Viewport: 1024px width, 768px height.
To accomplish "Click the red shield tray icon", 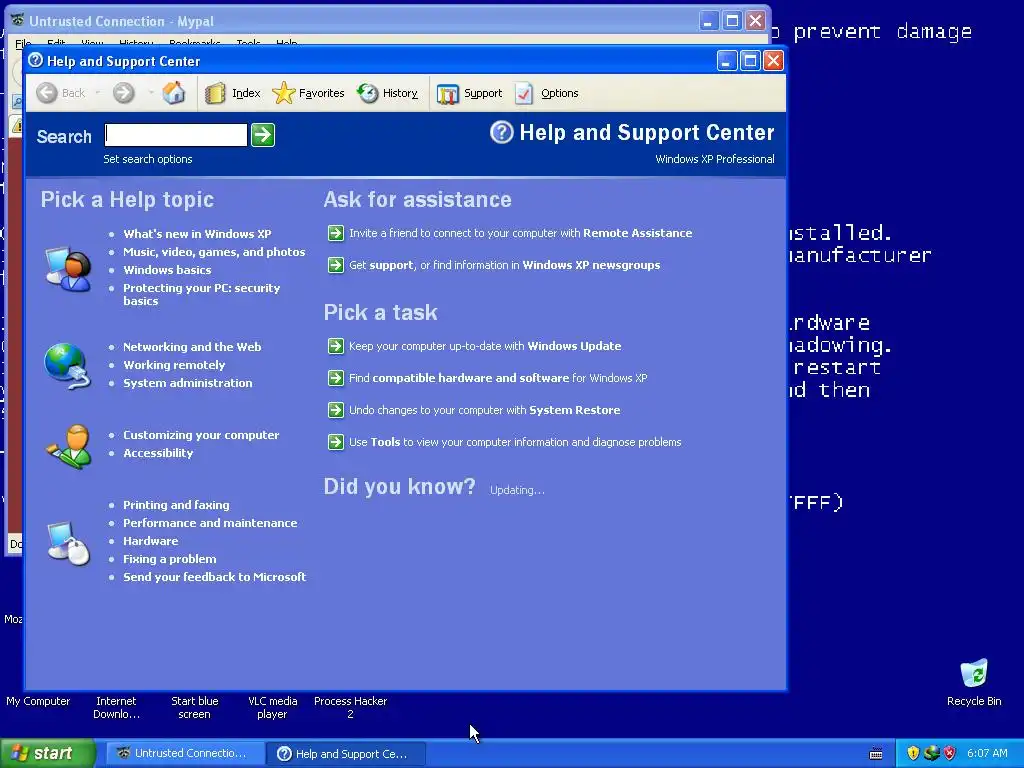I will 950,753.
